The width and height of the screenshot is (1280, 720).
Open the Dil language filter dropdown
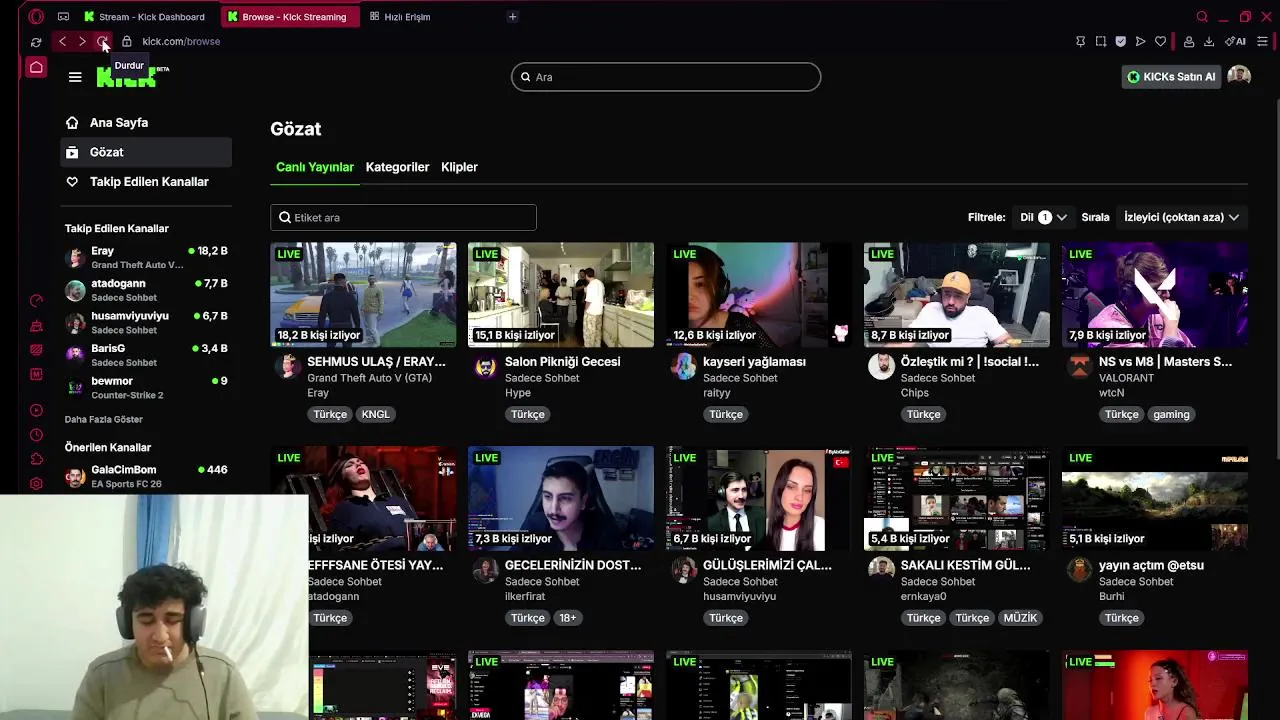pyautogui.click(x=1043, y=217)
